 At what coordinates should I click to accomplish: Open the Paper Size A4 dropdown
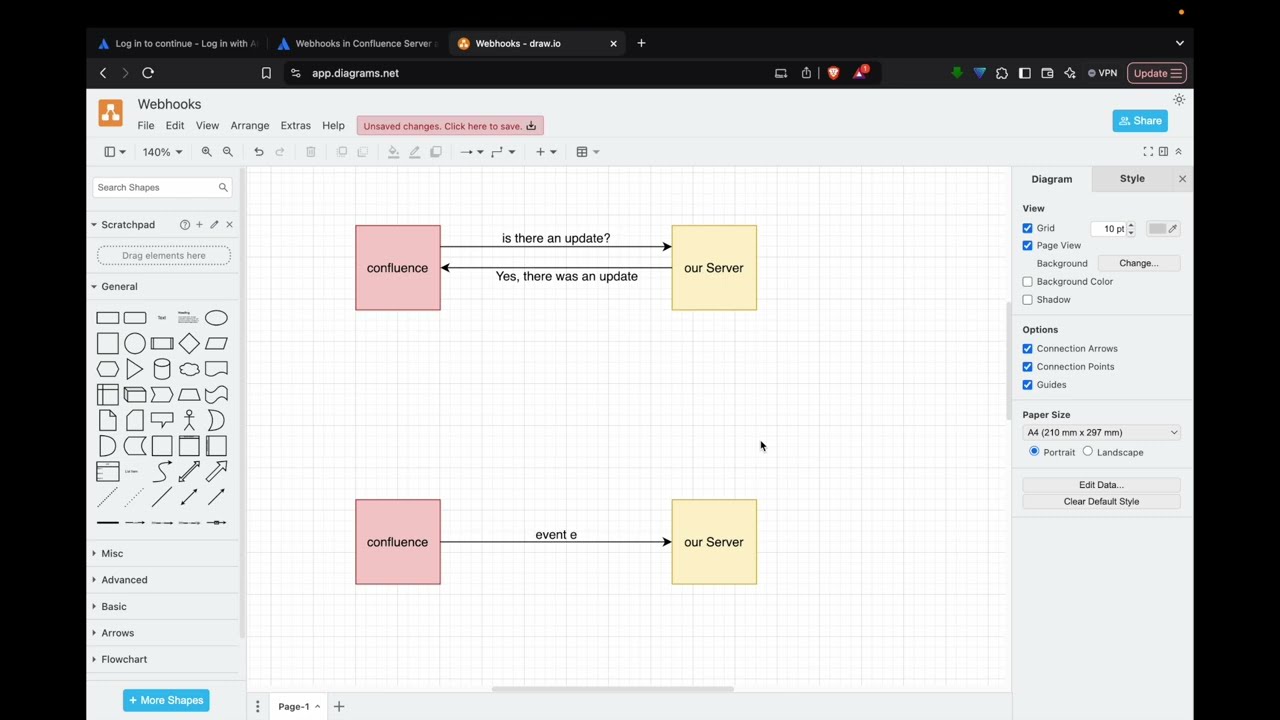[1101, 433]
